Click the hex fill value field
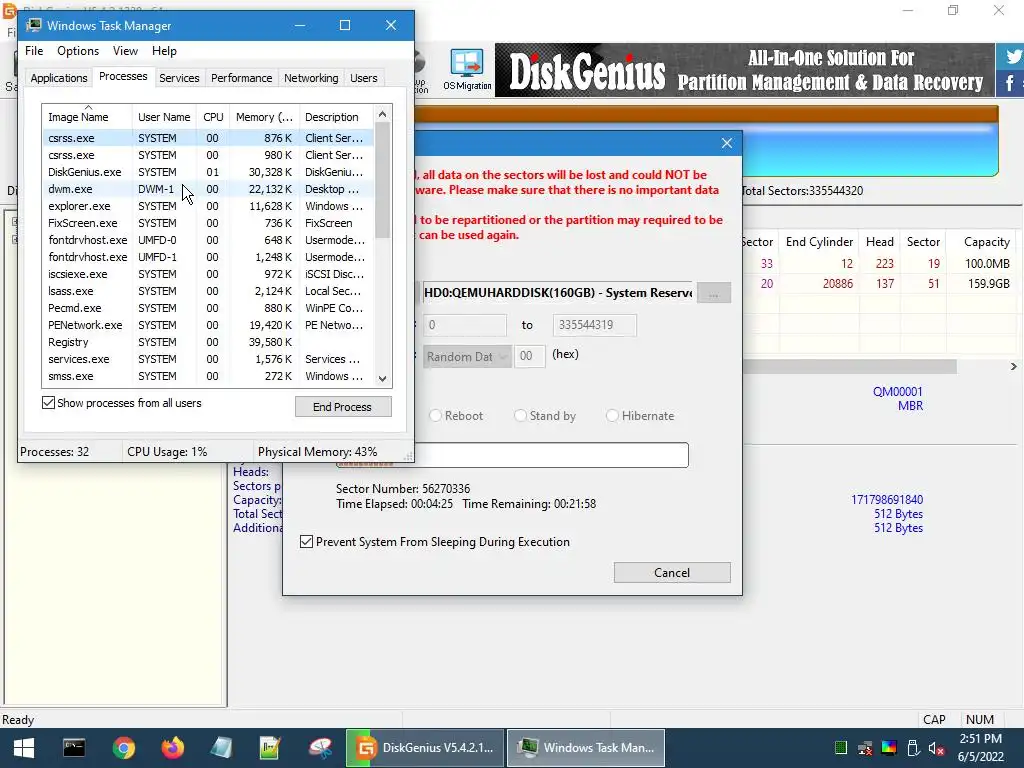 (x=530, y=357)
